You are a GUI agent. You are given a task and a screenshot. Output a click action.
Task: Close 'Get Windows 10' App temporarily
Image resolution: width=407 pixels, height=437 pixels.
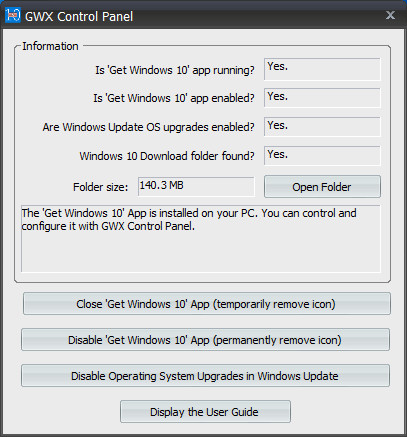[206, 304]
